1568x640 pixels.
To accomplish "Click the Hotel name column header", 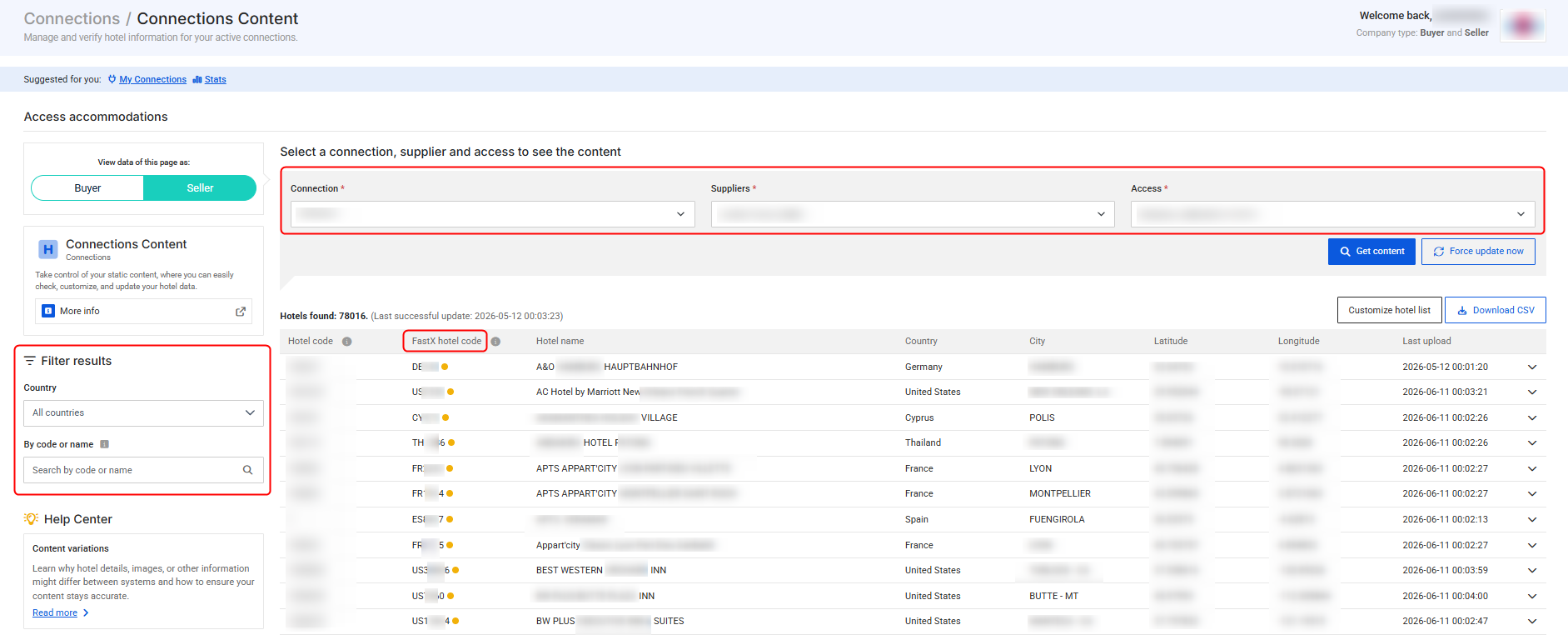I will 560,342.
